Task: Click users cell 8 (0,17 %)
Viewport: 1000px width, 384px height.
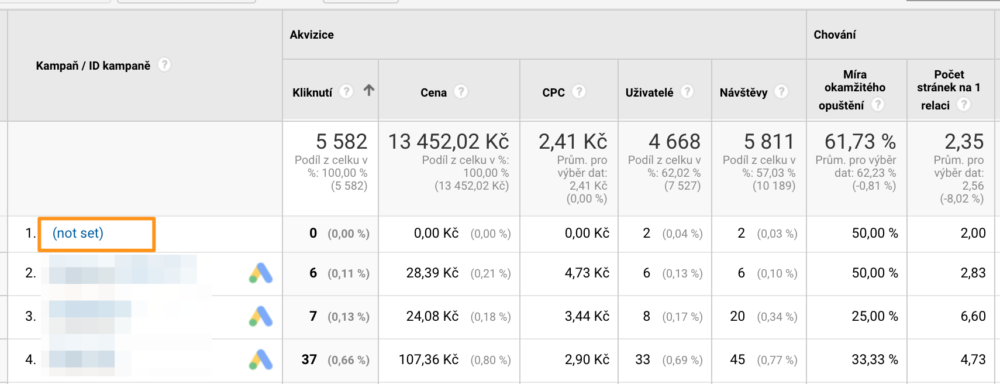Action: [672, 316]
